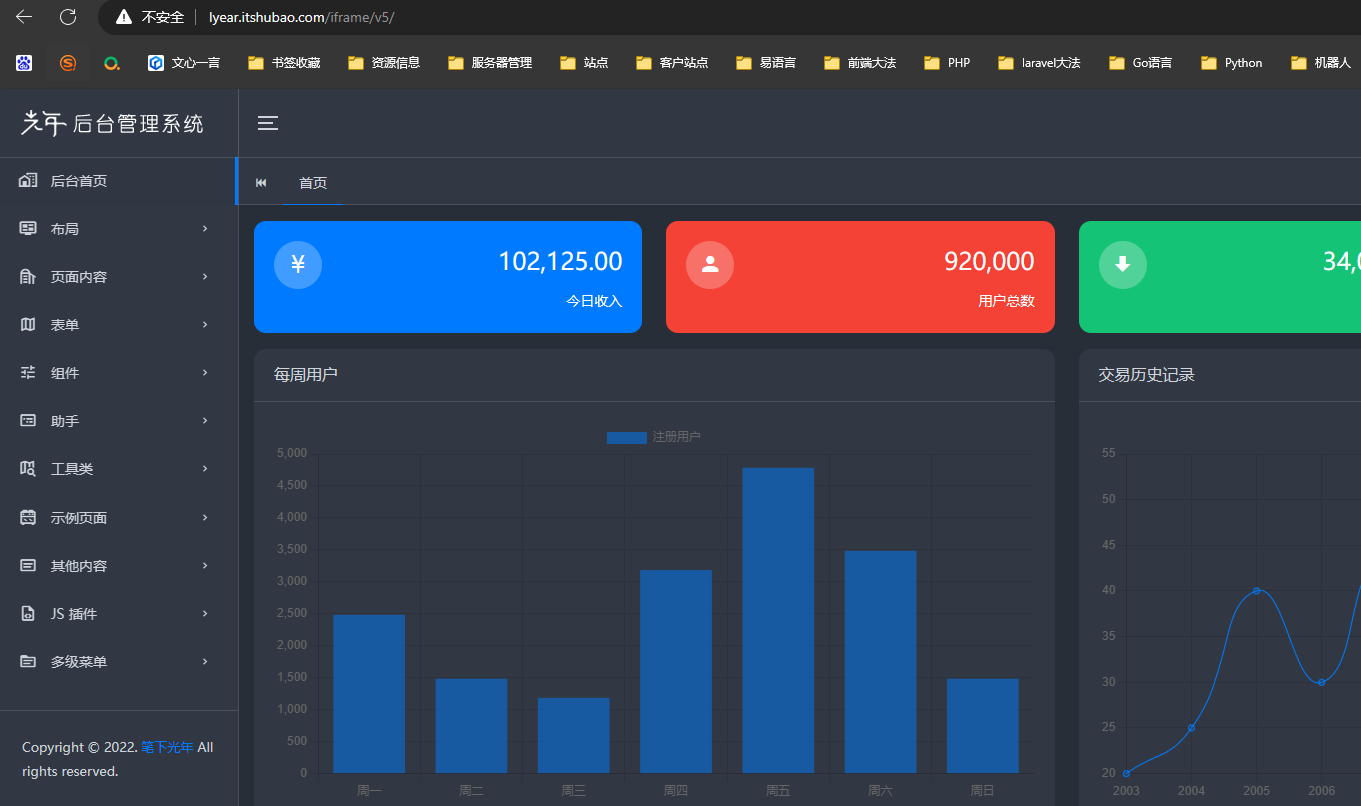The width and height of the screenshot is (1361, 806).
Task: Click the browser back arrow
Action: pos(24,16)
